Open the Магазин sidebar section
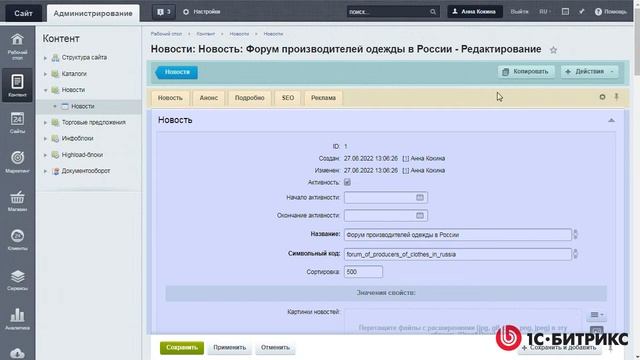Image resolution: width=640 pixels, height=360 pixels. tap(17, 201)
